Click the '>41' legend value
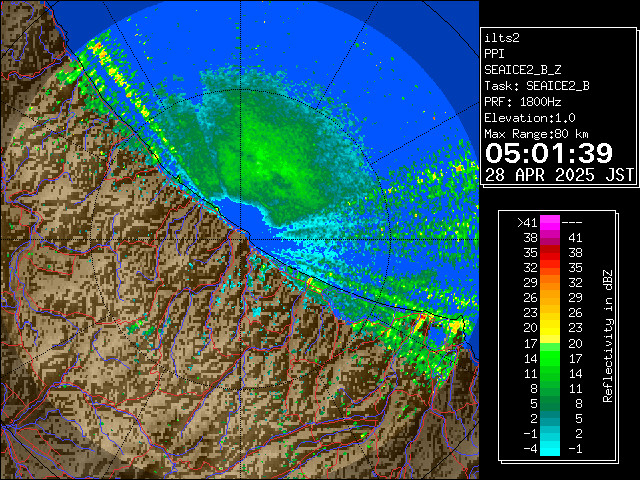 click(x=527, y=223)
